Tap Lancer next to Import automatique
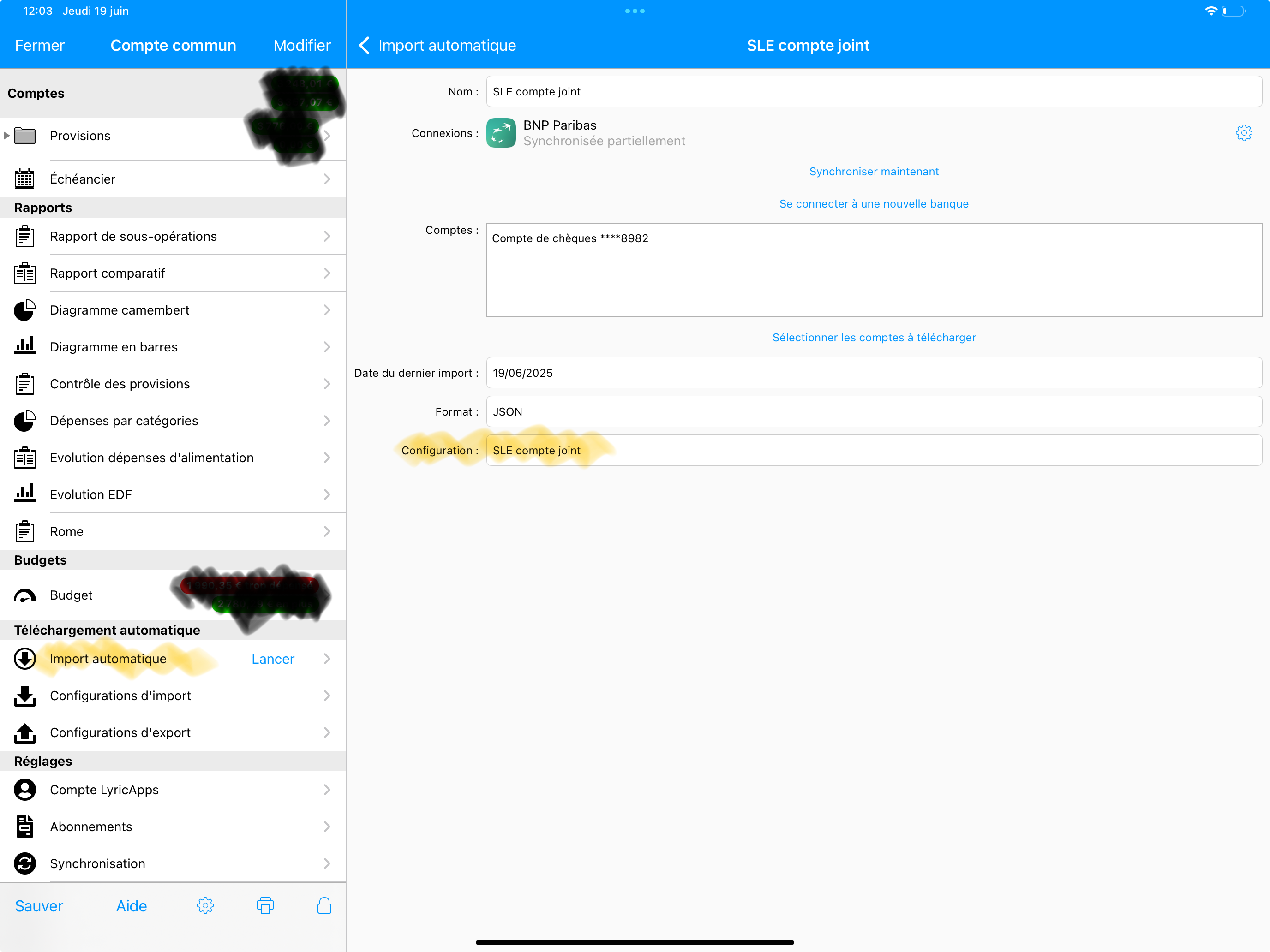Viewport: 1270px width, 952px height. pyautogui.click(x=273, y=659)
